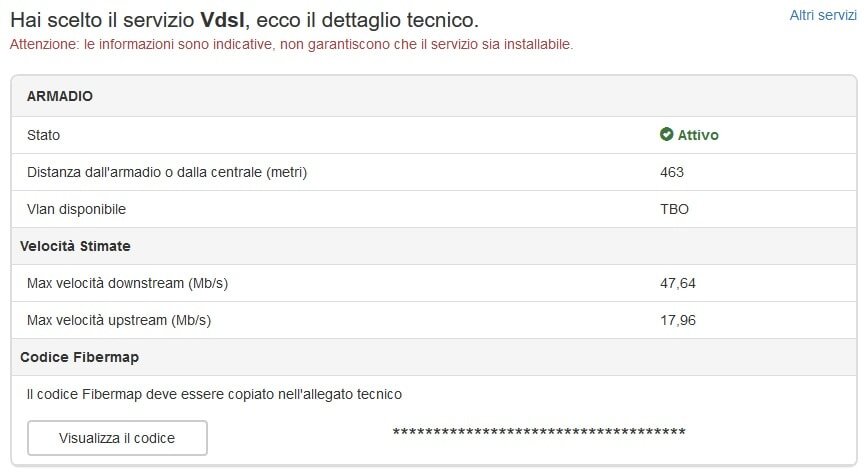Click the Velocità Stimate section header
The image size is (867, 475).
(x=75, y=246)
